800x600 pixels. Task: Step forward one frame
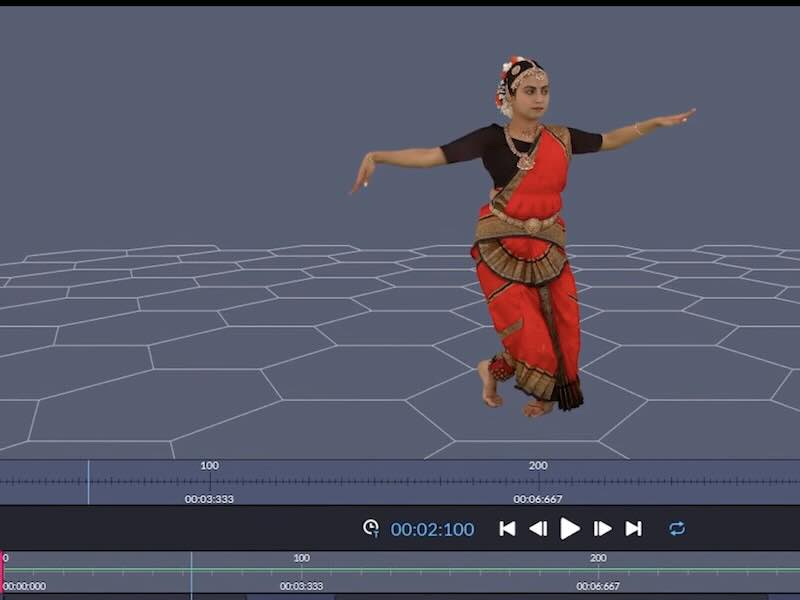pos(602,529)
